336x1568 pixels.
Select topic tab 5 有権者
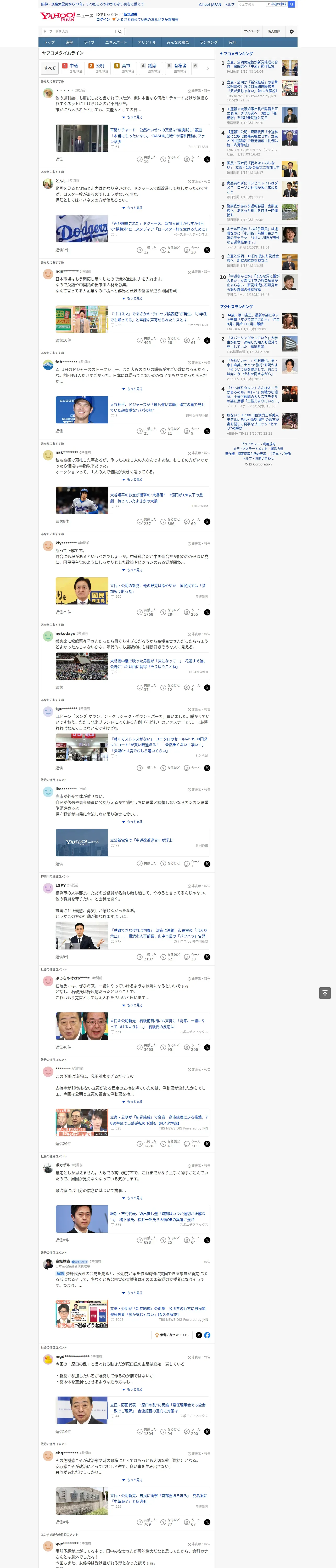177,68
